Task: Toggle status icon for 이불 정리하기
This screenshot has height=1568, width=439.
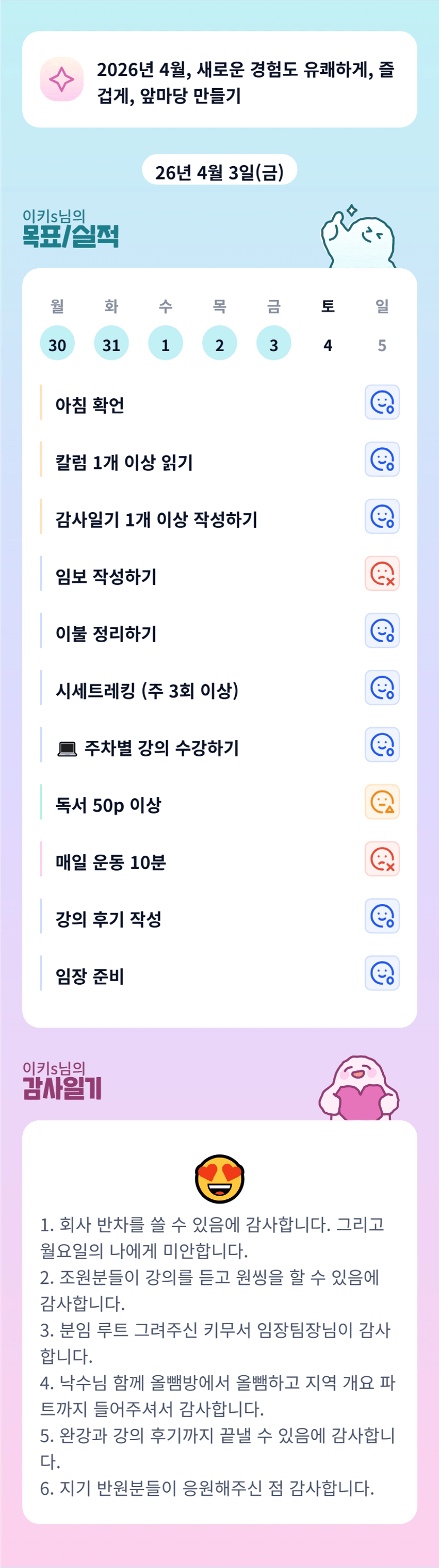Action: (x=382, y=630)
